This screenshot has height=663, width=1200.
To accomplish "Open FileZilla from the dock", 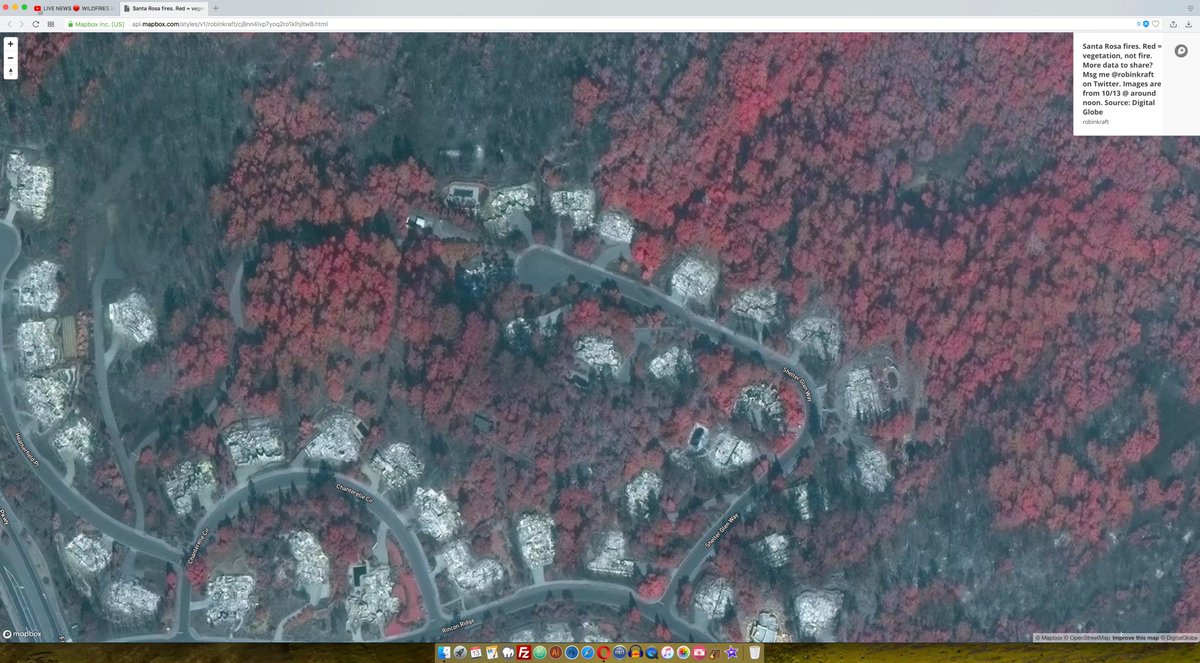I will (x=523, y=652).
